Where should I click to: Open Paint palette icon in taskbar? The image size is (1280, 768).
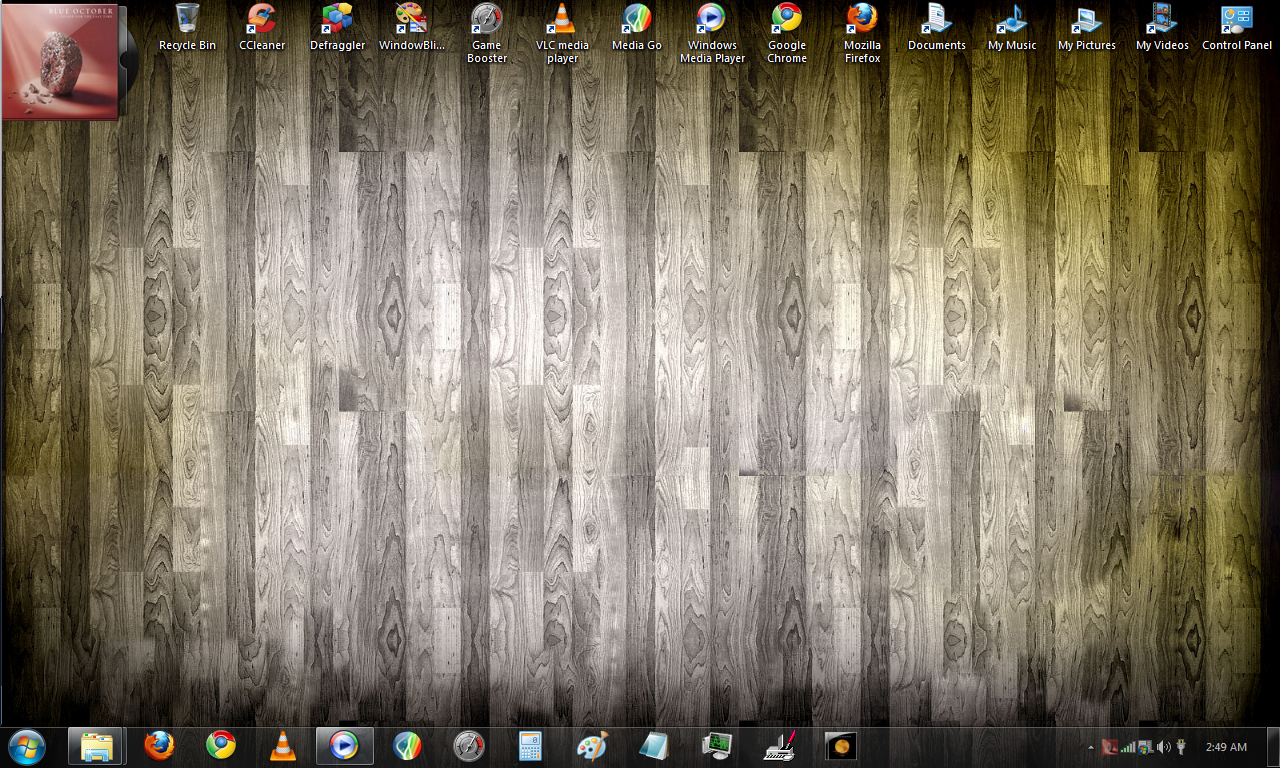[593, 746]
